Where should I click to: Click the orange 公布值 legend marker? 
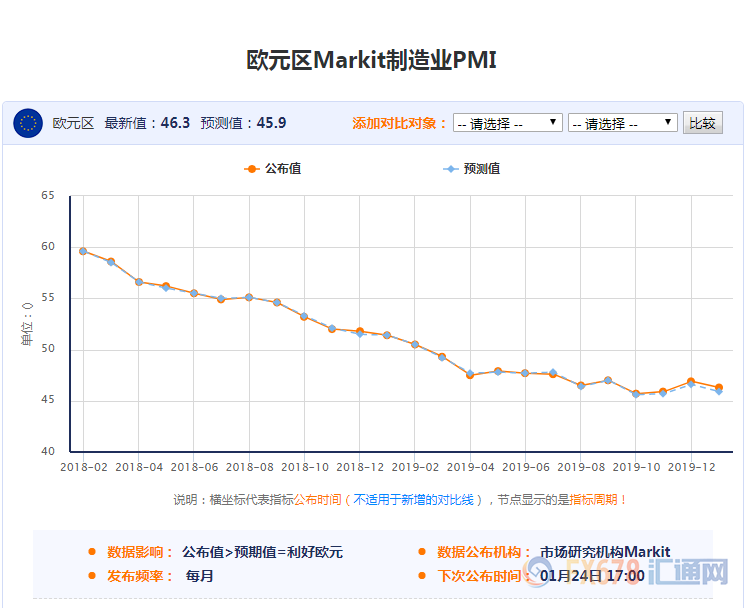point(251,169)
